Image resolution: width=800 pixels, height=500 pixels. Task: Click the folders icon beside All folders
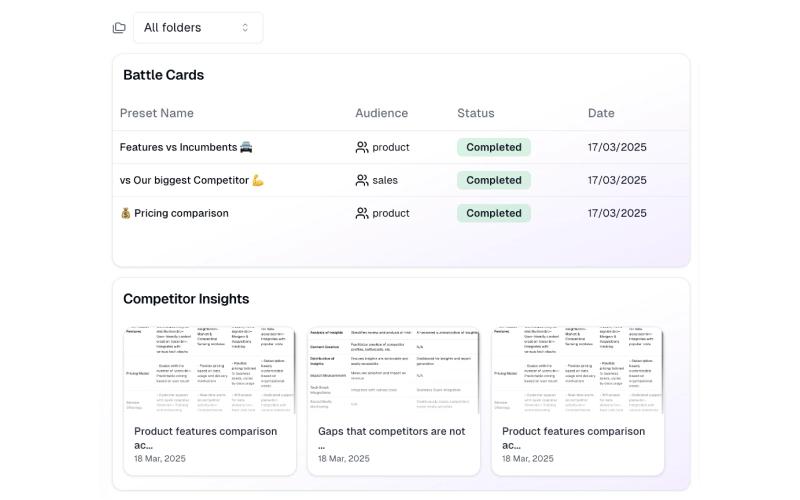[119, 28]
